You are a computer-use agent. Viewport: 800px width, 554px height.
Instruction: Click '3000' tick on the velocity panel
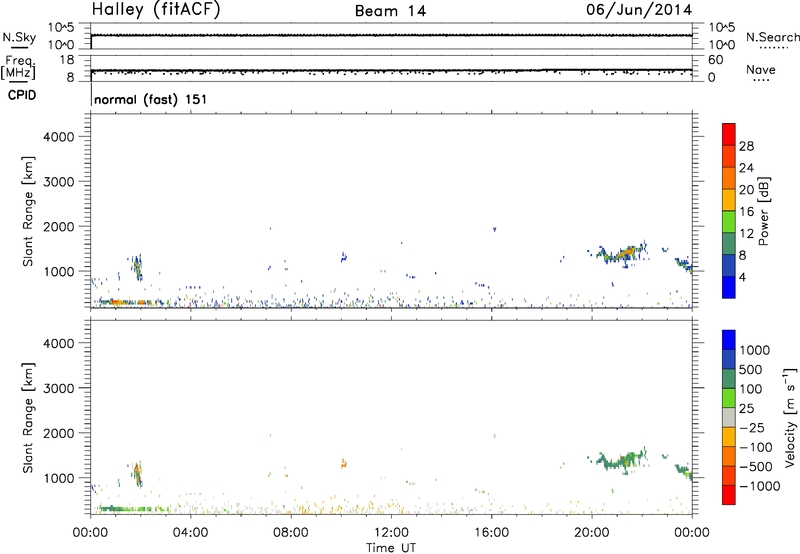click(x=59, y=388)
